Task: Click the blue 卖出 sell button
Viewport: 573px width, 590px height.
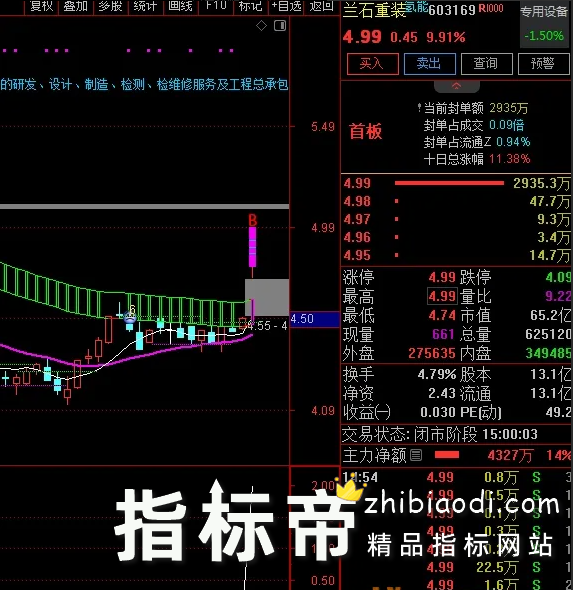Action: tap(430, 64)
